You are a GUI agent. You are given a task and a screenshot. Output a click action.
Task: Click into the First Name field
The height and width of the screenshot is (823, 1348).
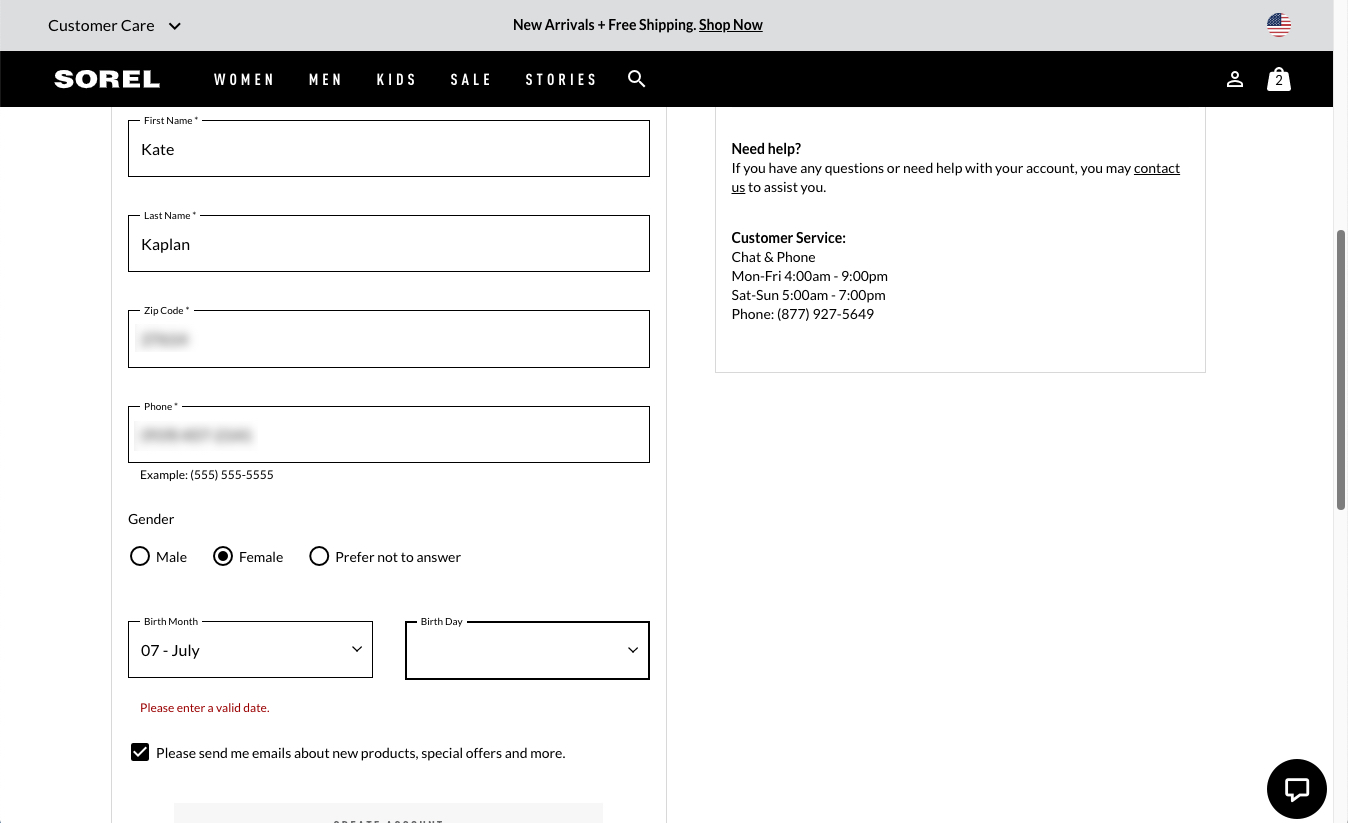click(388, 150)
